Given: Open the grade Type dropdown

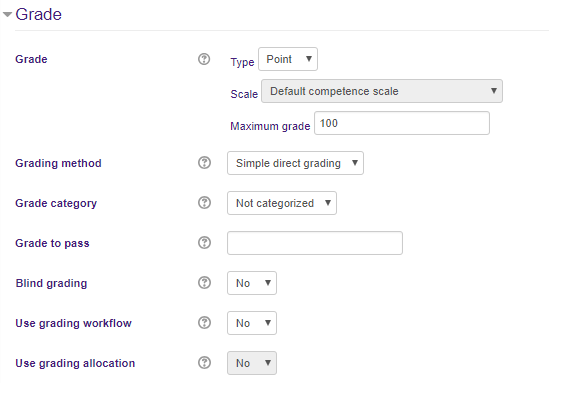Looking at the screenshot, I should (288, 59).
